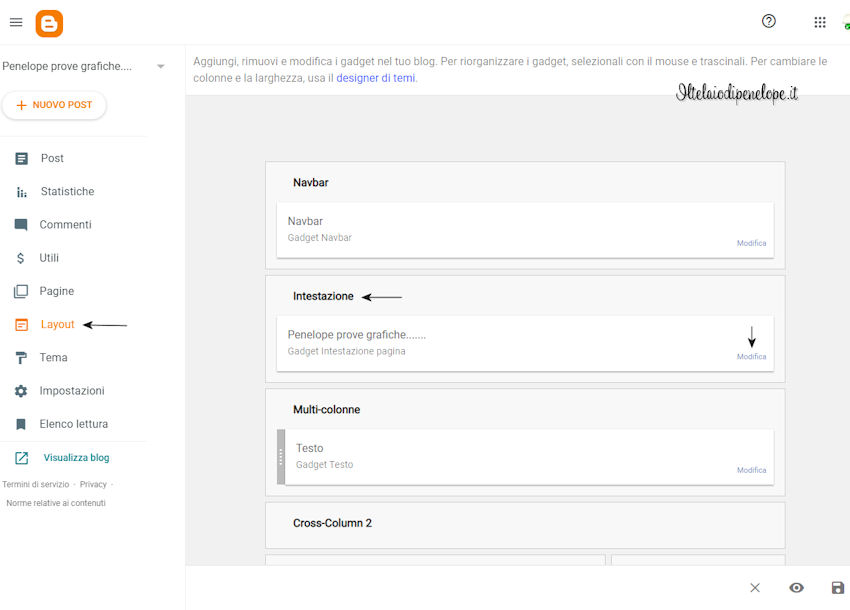
Task: Click the Statistiche bar chart icon
Action: 21,192
